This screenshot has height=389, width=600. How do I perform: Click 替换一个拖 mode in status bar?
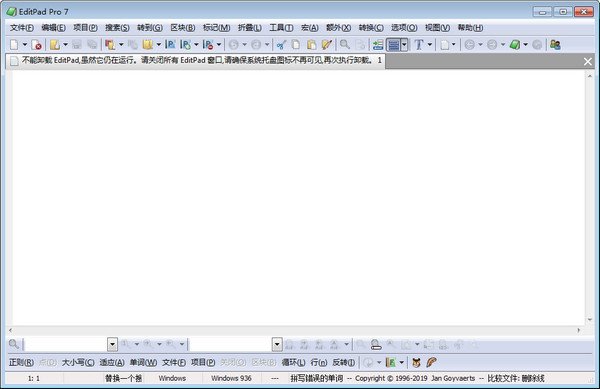123,378
